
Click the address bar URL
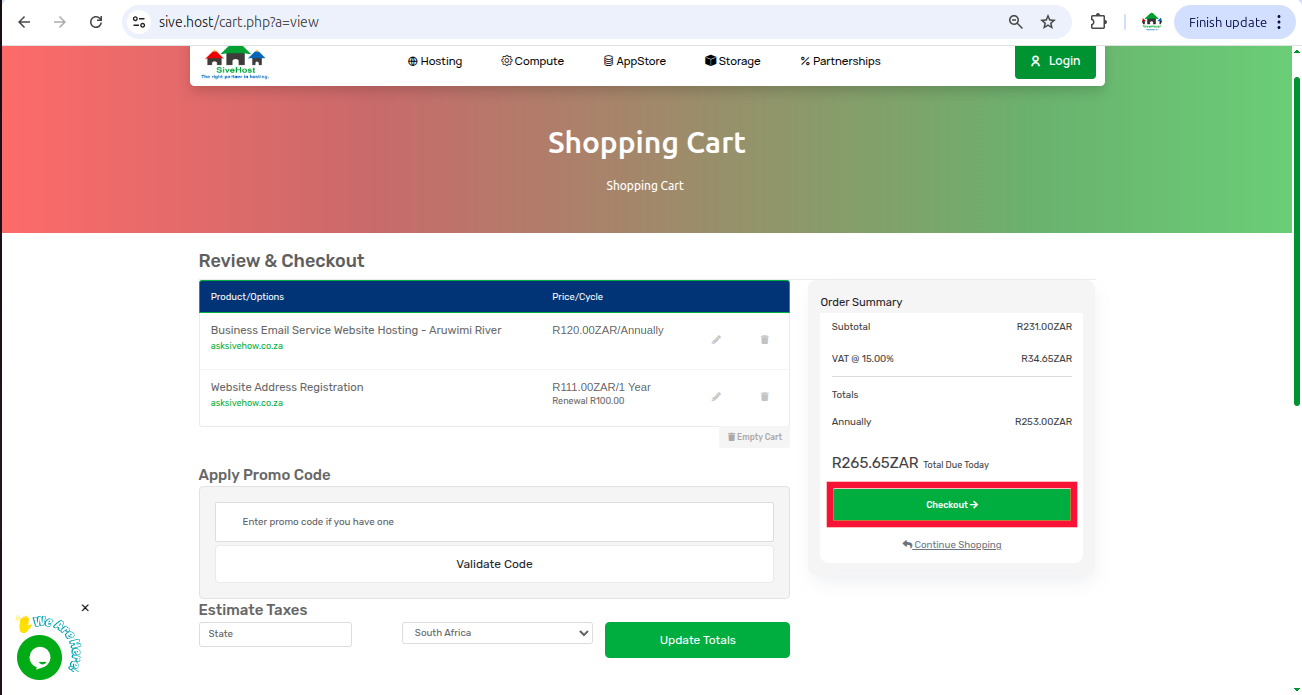(238, 22)
